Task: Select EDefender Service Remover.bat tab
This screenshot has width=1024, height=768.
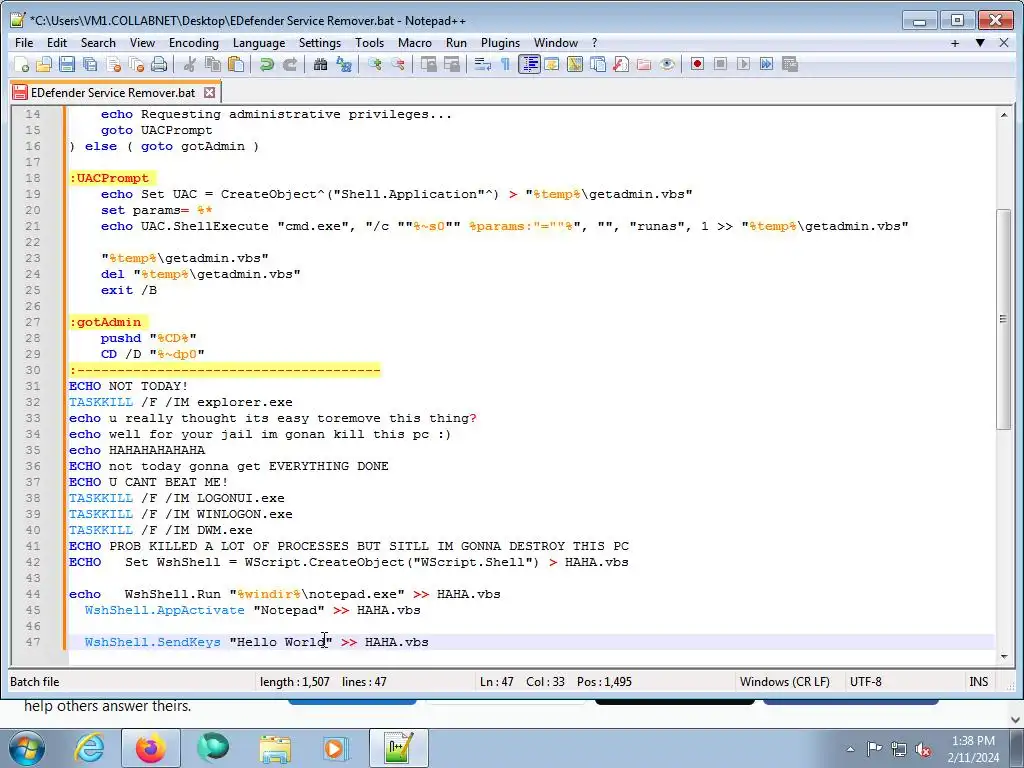Action: coord(112,93)
